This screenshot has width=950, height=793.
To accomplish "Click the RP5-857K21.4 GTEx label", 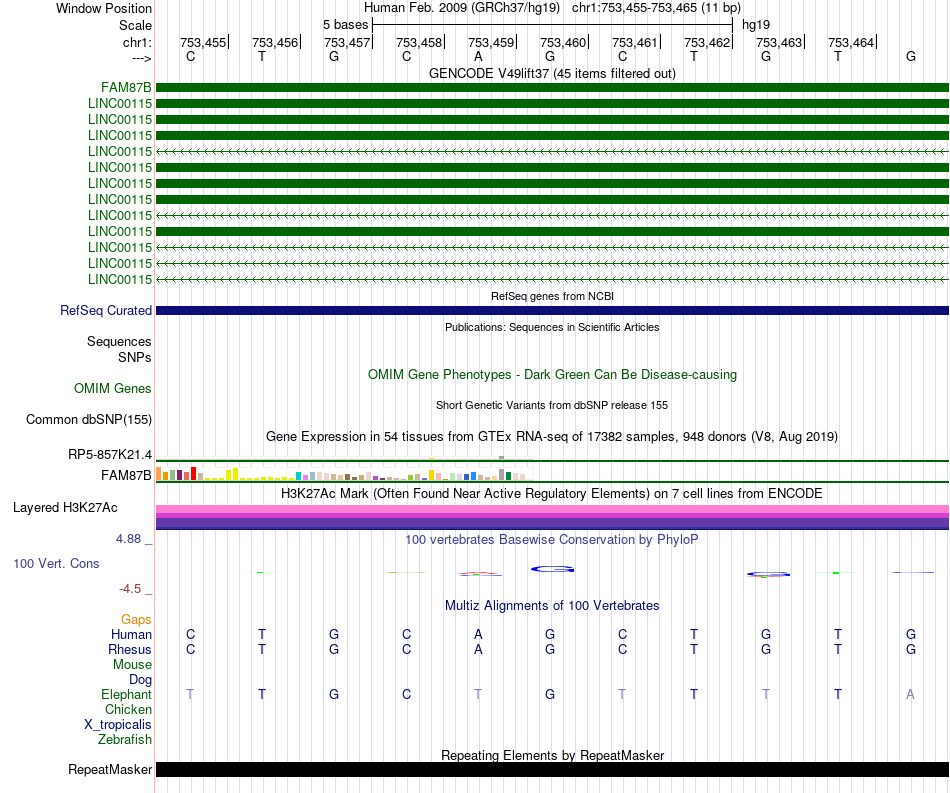I will 110,454.
